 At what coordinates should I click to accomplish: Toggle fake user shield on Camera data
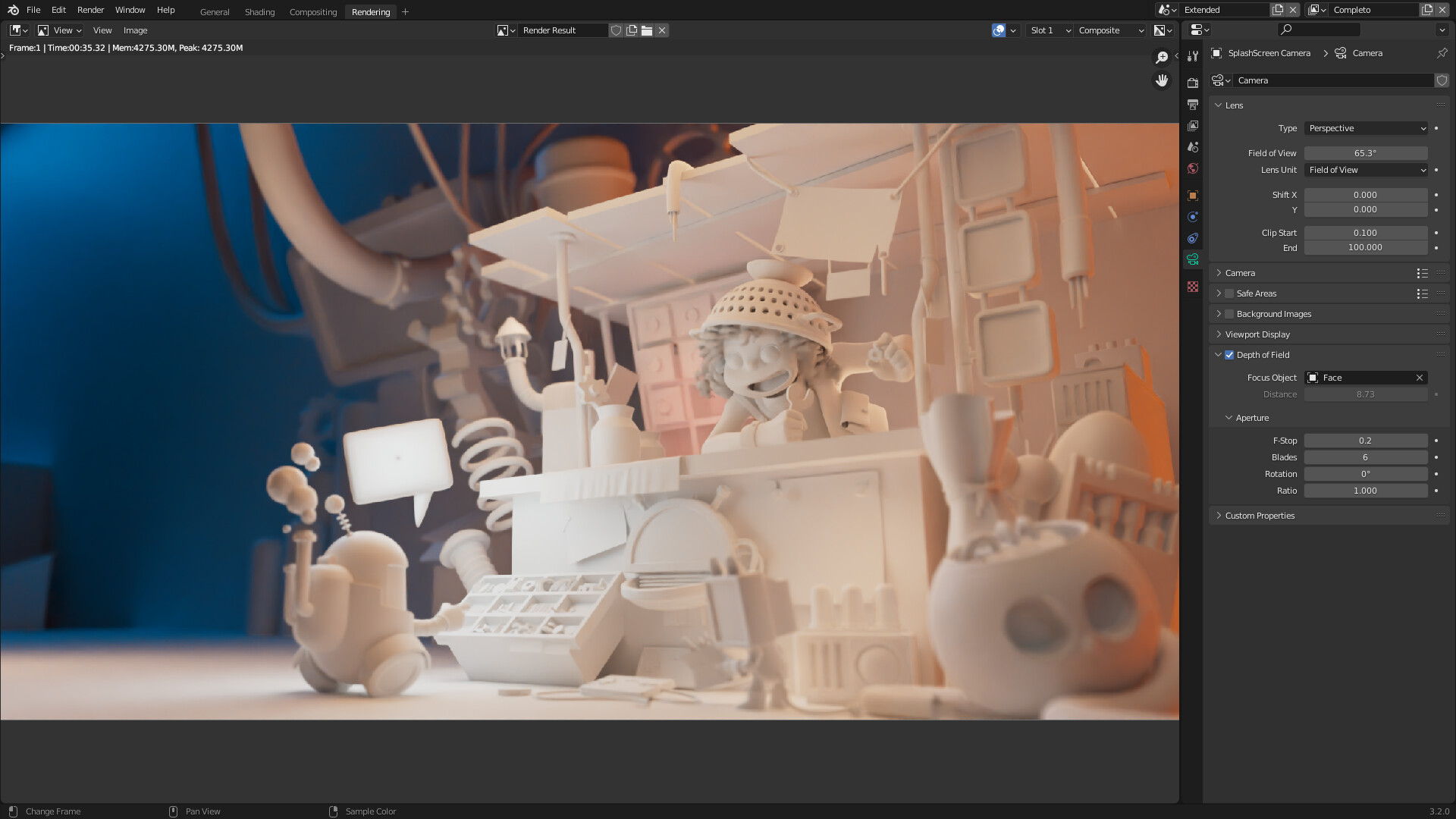point(1442,80)
